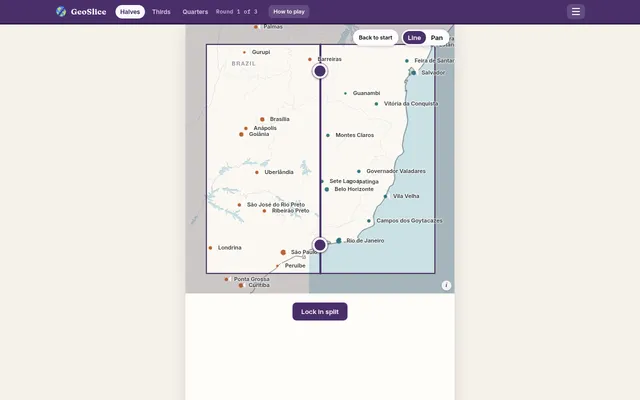Click the Londrina label
Viewport: 640px width, 400px height.
pos(229,248)
